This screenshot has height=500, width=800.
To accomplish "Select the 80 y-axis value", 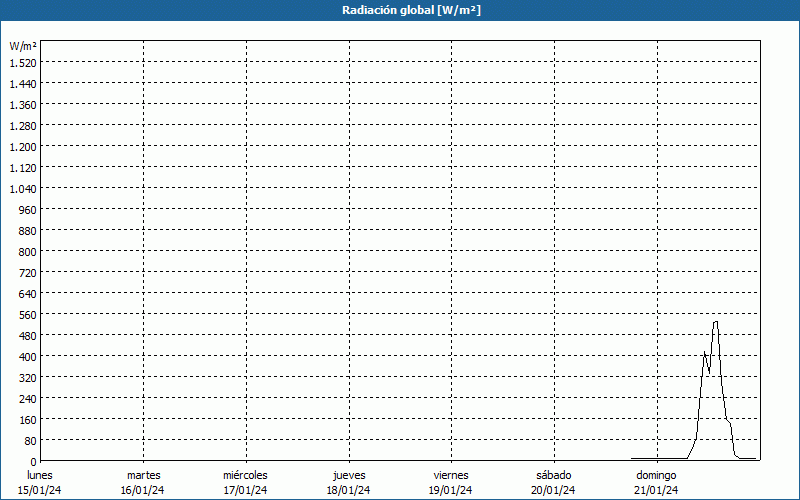I will (x=31, y=441).
